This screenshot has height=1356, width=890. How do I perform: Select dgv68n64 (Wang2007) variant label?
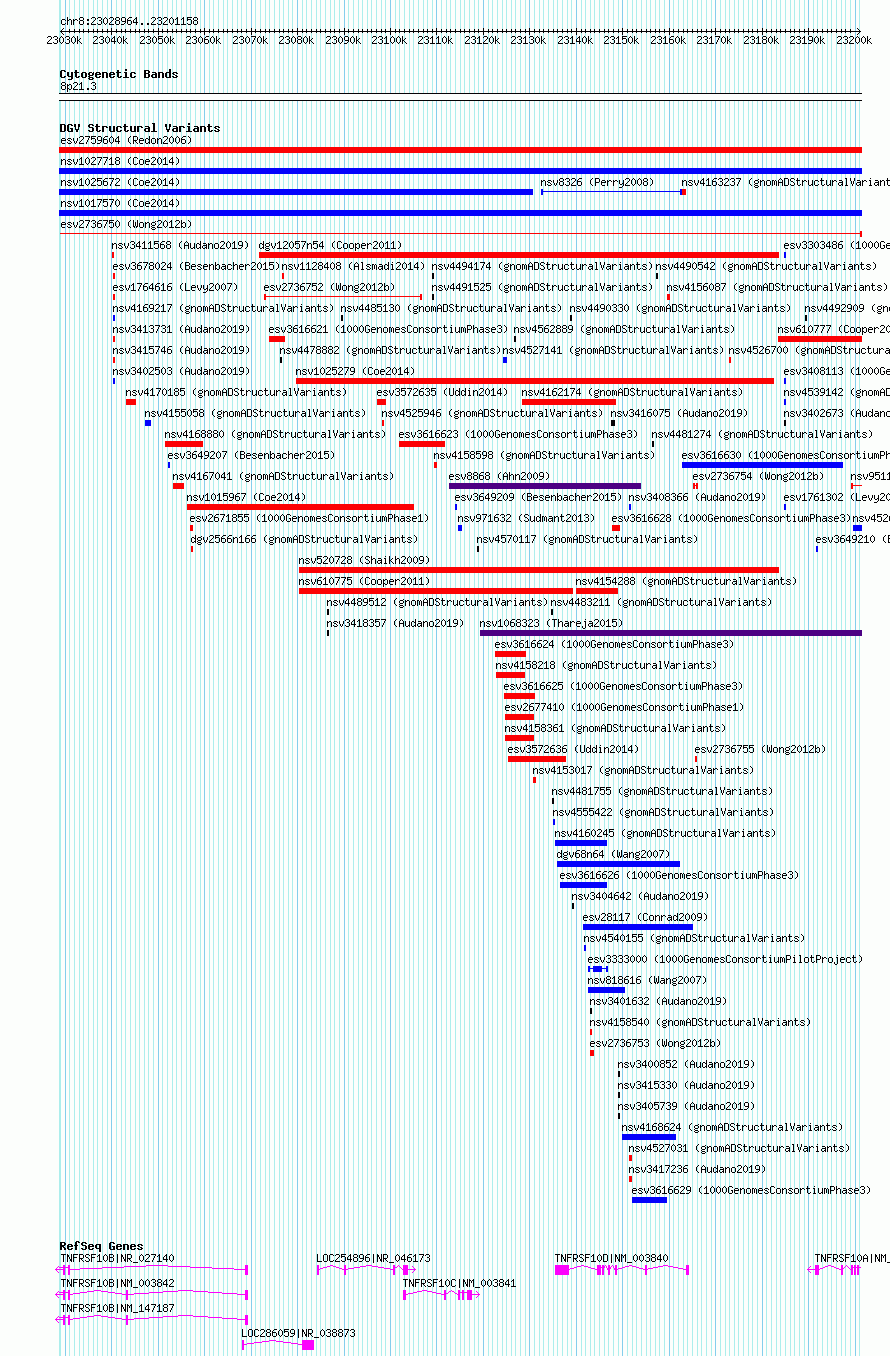[613, 854]
